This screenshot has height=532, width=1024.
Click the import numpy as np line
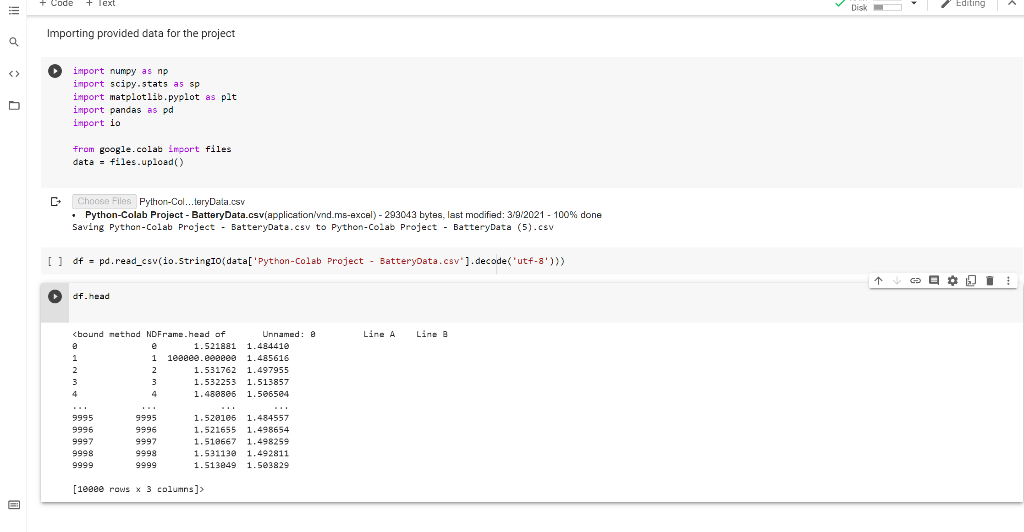click(x=120, y=70)
